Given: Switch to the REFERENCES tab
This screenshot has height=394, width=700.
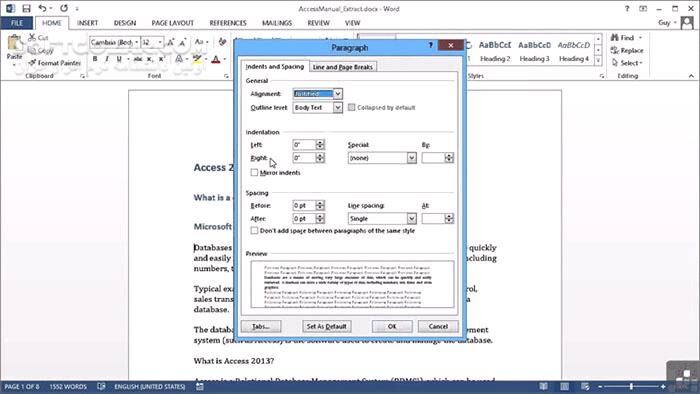Looking at the screenshot, I should click(x=228, y=23).
